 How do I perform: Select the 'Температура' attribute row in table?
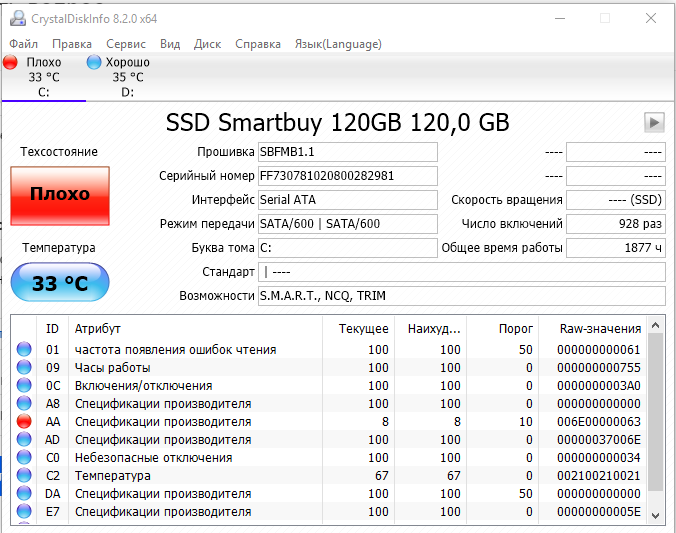tap(329, 476)
